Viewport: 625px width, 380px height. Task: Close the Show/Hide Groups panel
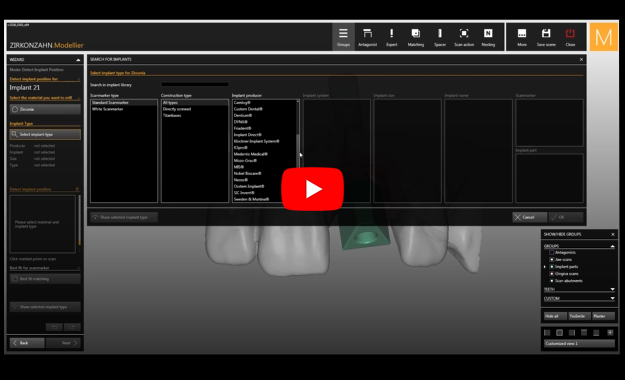pyautogui.click(x=613, y=234)
